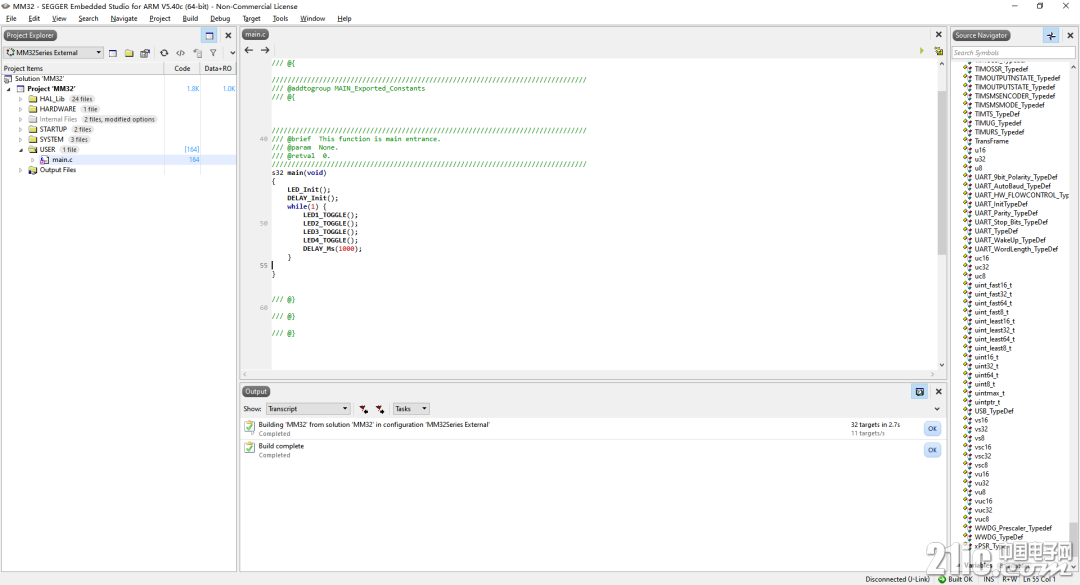The height and width of the screenshot is (585, 1080).
Task: Click the synchronize/refresh arrows icon in Project Explorer
Action: pyautogui.click(x=164, y=53)
